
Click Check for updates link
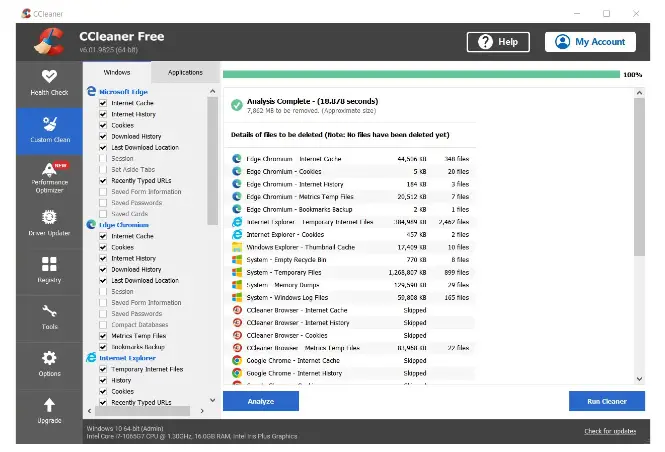coord(610,431)
